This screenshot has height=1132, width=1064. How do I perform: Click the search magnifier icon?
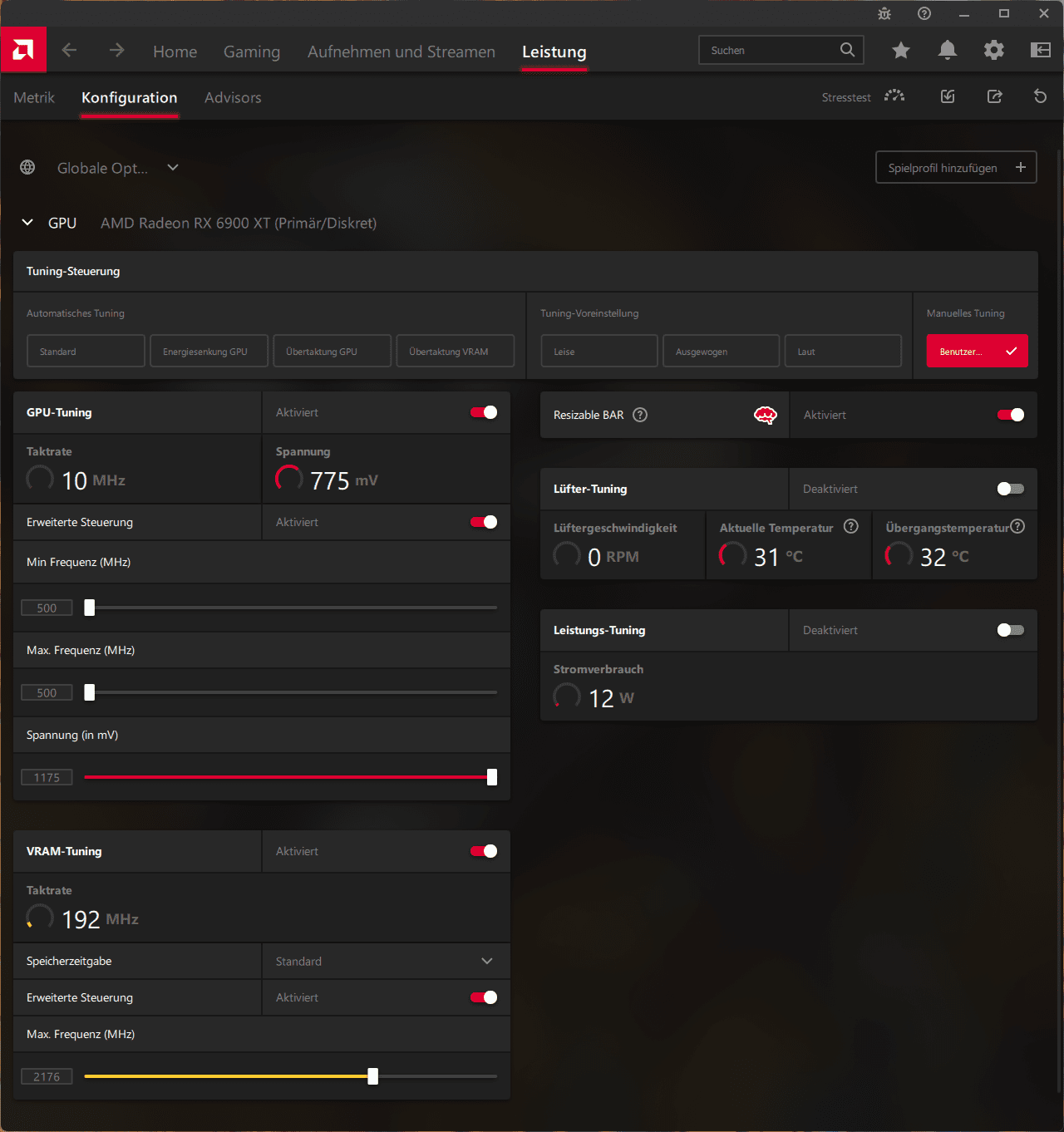pyautogui.click(x=847, y=50)
